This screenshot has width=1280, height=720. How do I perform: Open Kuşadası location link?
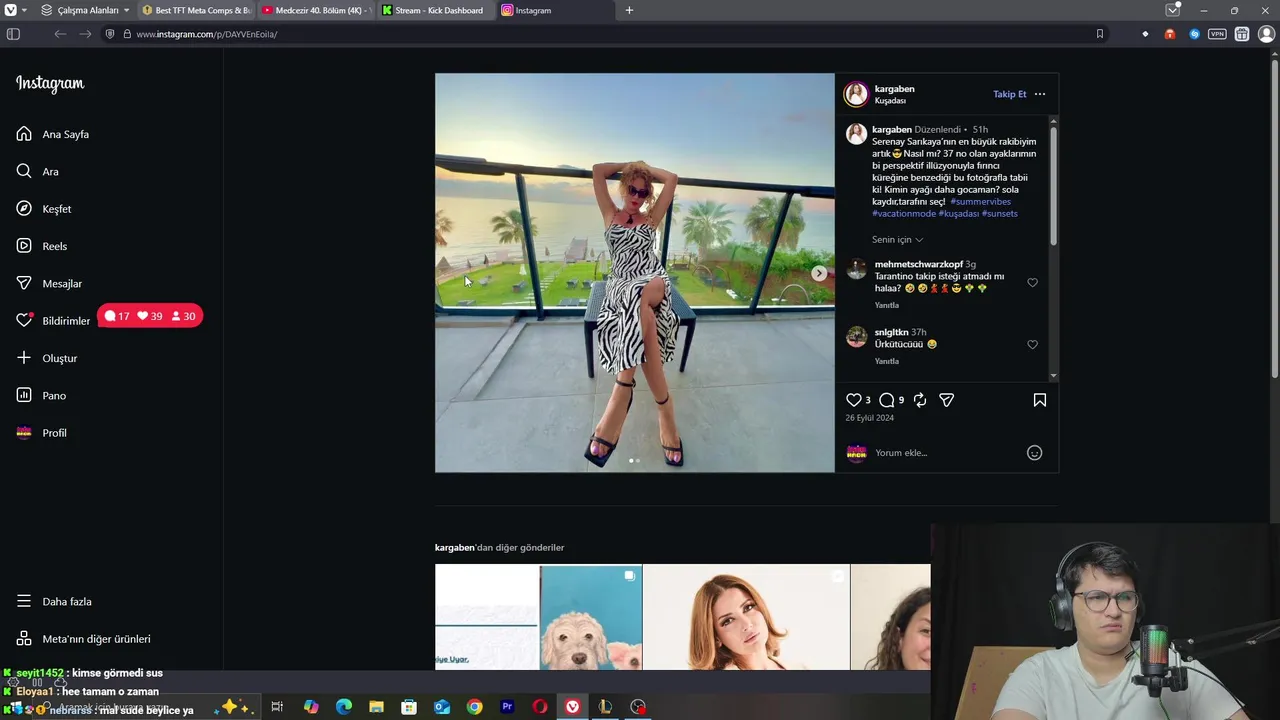(890, 101)
